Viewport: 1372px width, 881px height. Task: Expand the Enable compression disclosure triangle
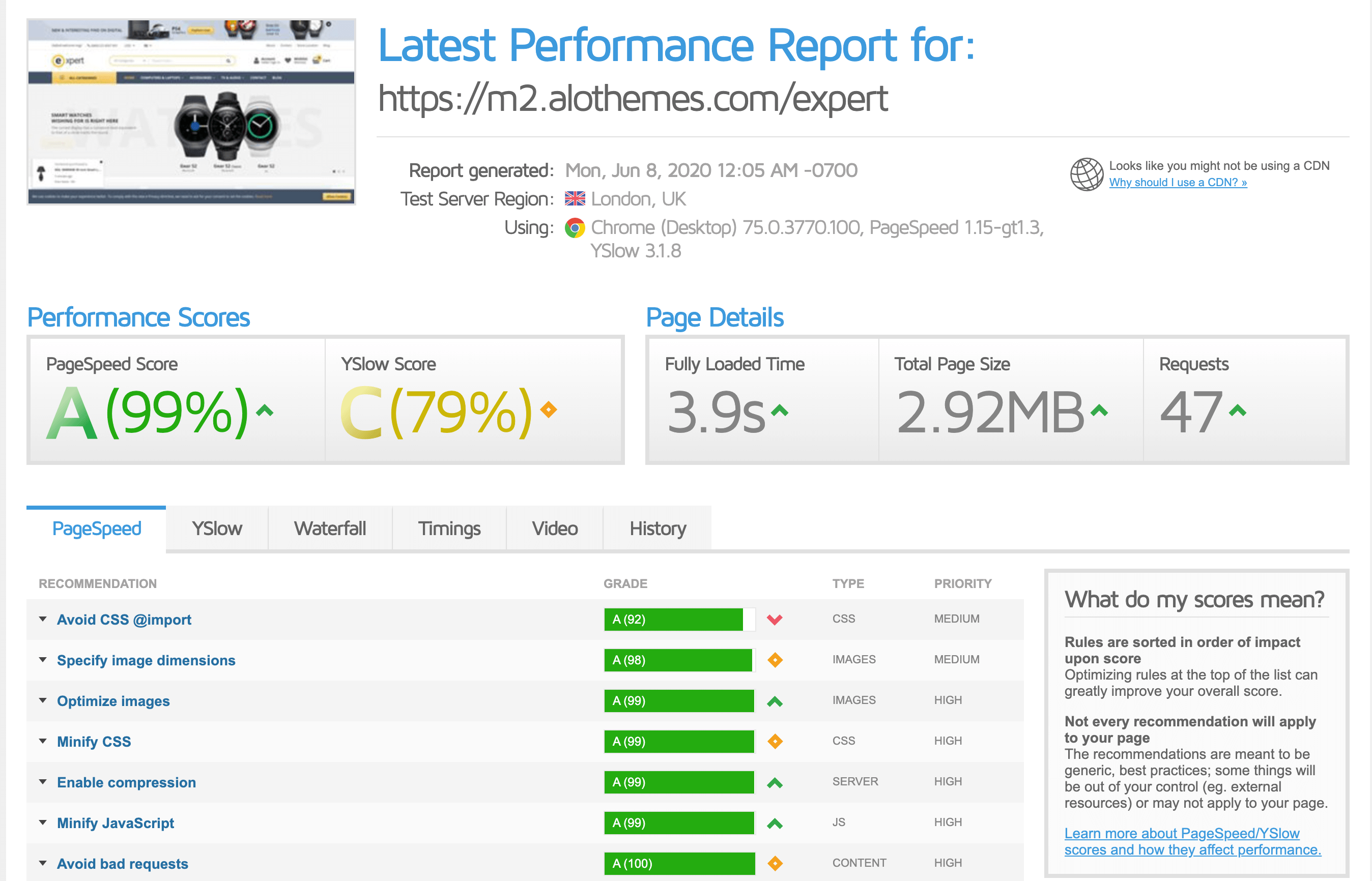[x=43, y=782]
